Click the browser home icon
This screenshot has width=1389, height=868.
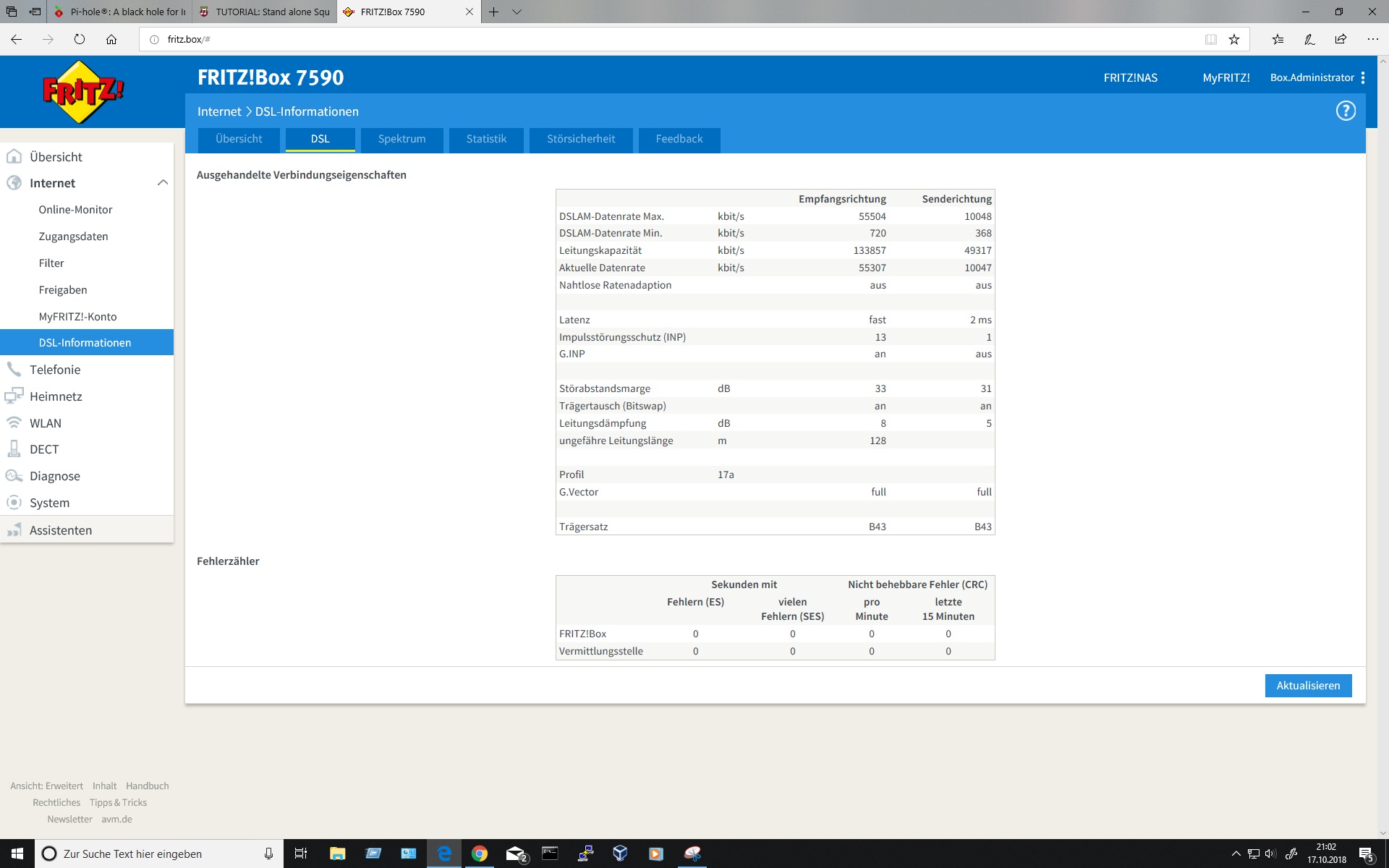[x=111, y=40]
